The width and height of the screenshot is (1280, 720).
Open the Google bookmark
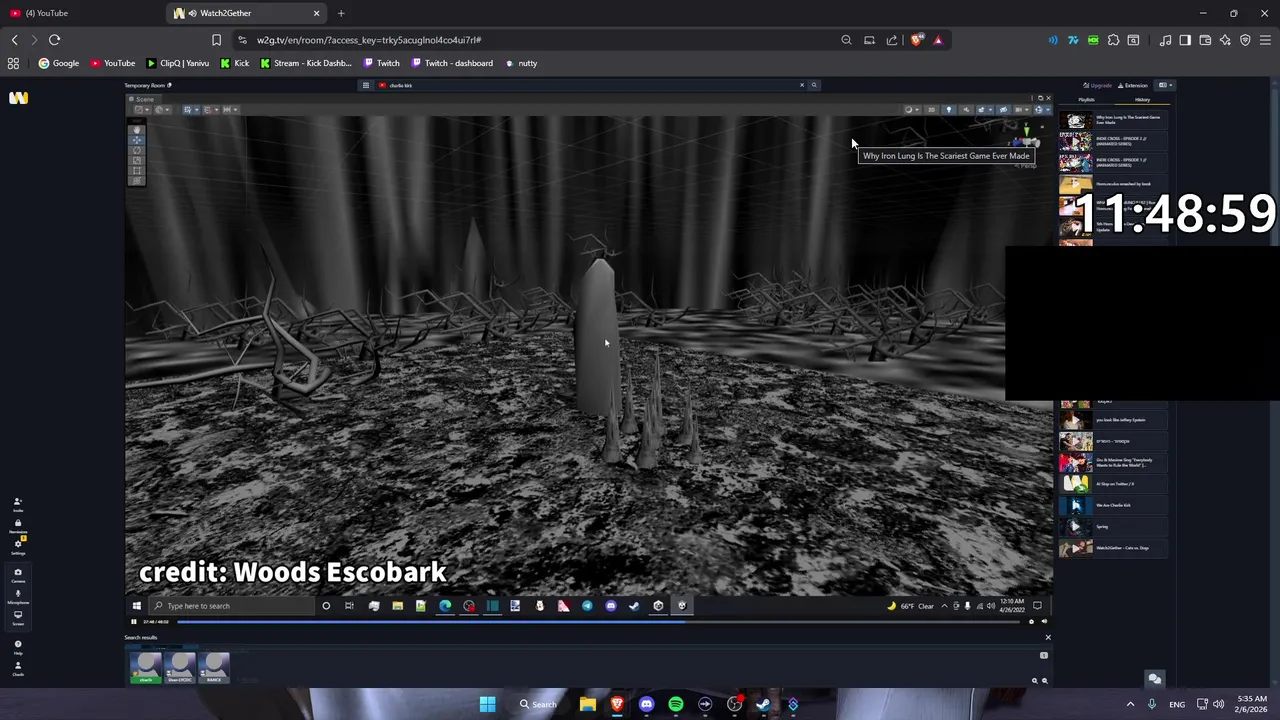point(58,63)
